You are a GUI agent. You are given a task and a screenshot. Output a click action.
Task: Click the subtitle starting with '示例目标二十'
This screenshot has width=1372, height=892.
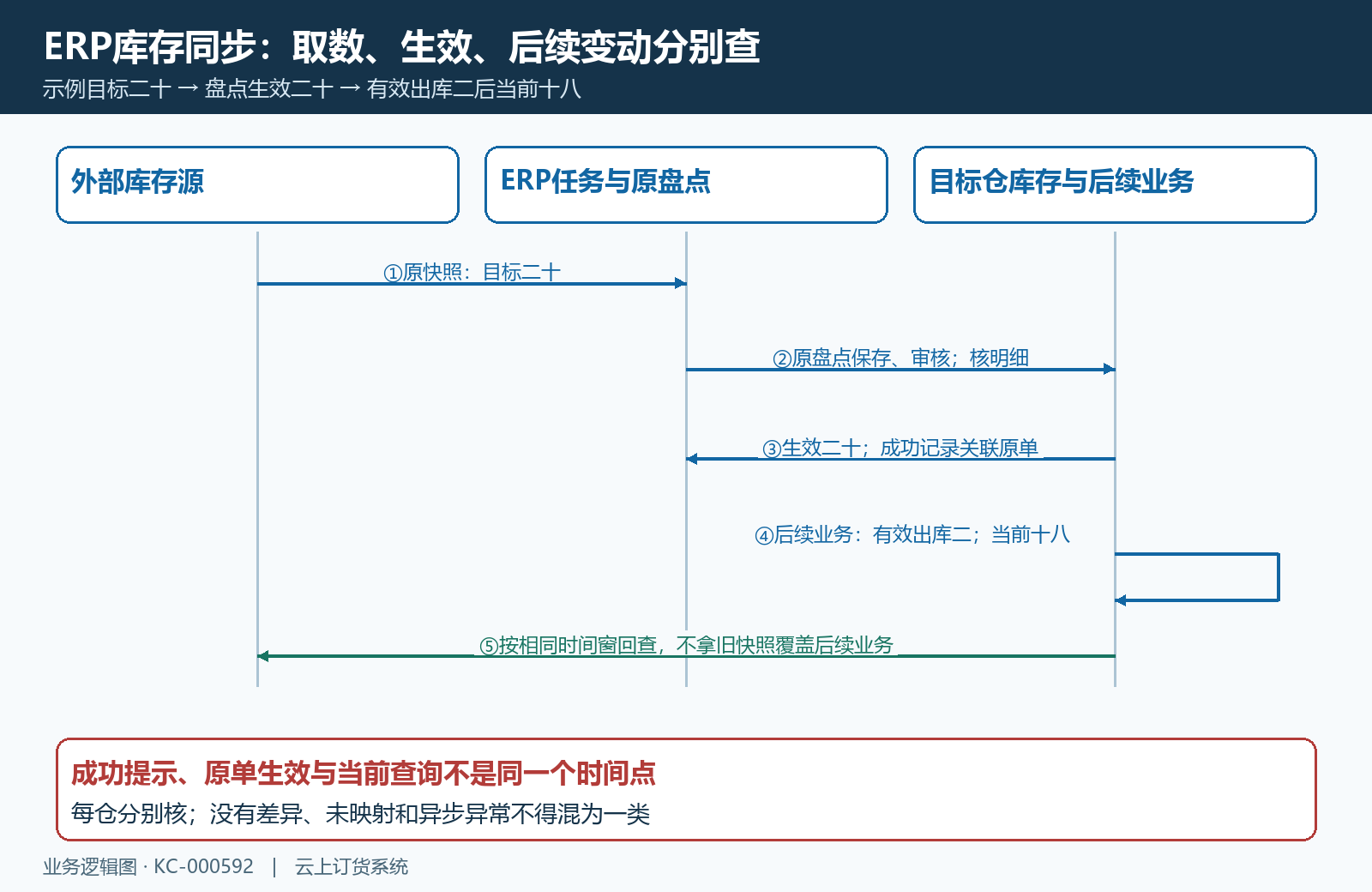(312, 89)
